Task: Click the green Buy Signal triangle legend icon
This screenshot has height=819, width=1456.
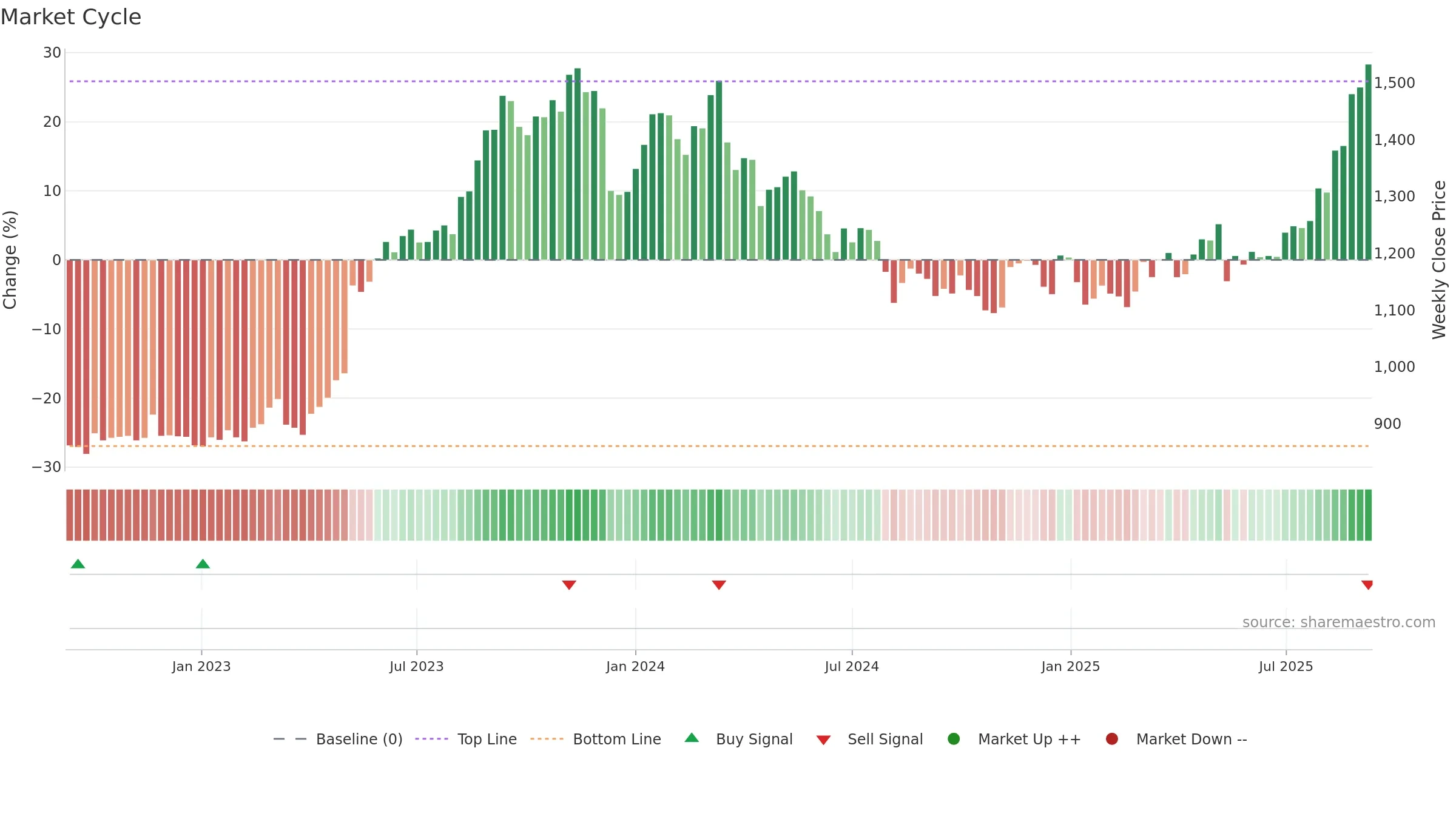Action: pyautogui.click(x=692, y=738)
